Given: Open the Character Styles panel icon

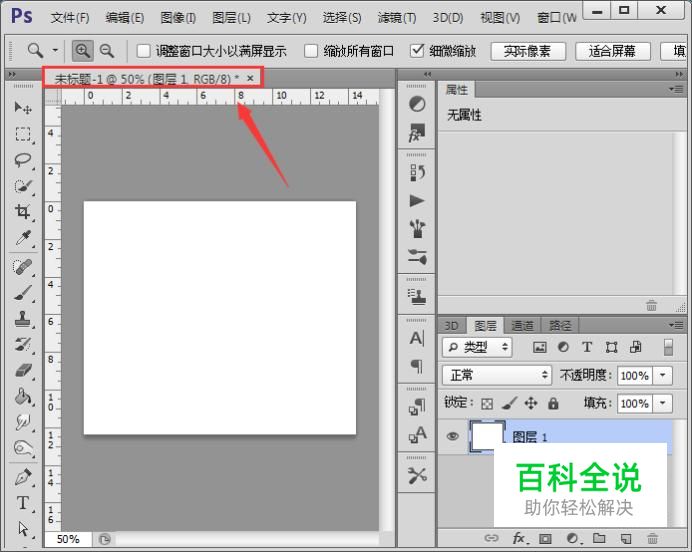Looking at the screenshot, I should [417, 435].
